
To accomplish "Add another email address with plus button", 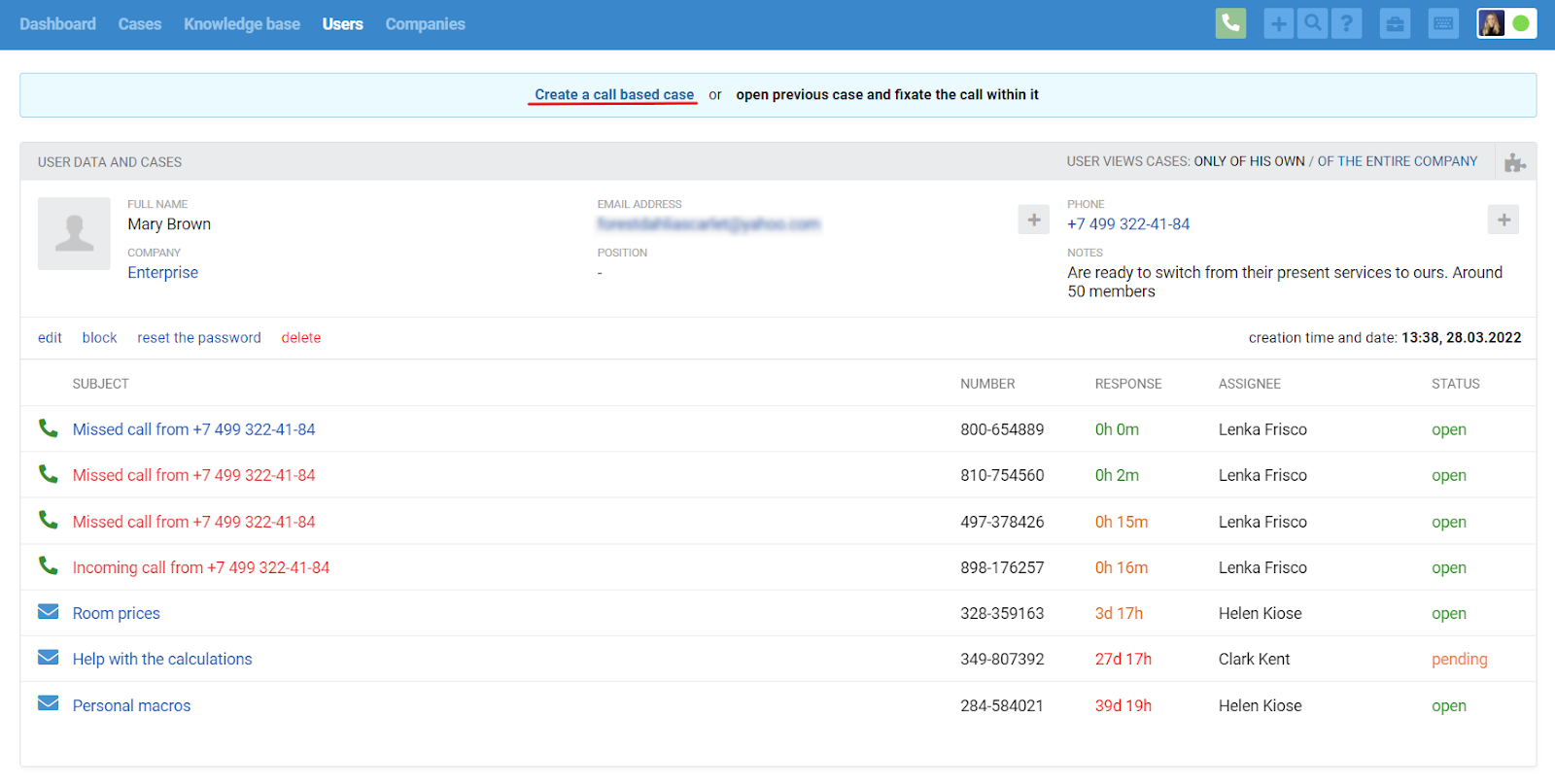I will pos(1033,220).
